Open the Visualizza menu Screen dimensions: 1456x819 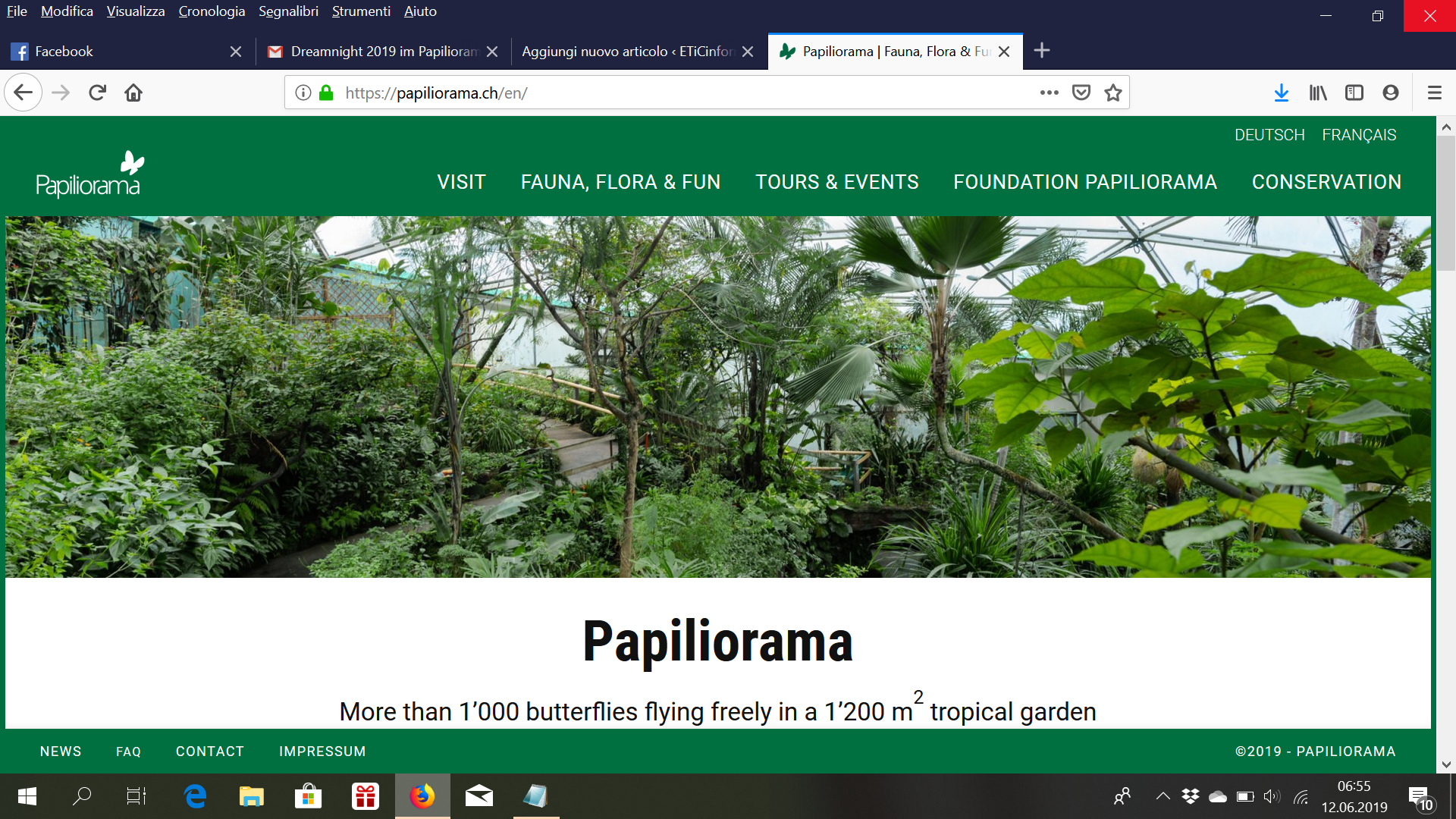tap(135, 11)
